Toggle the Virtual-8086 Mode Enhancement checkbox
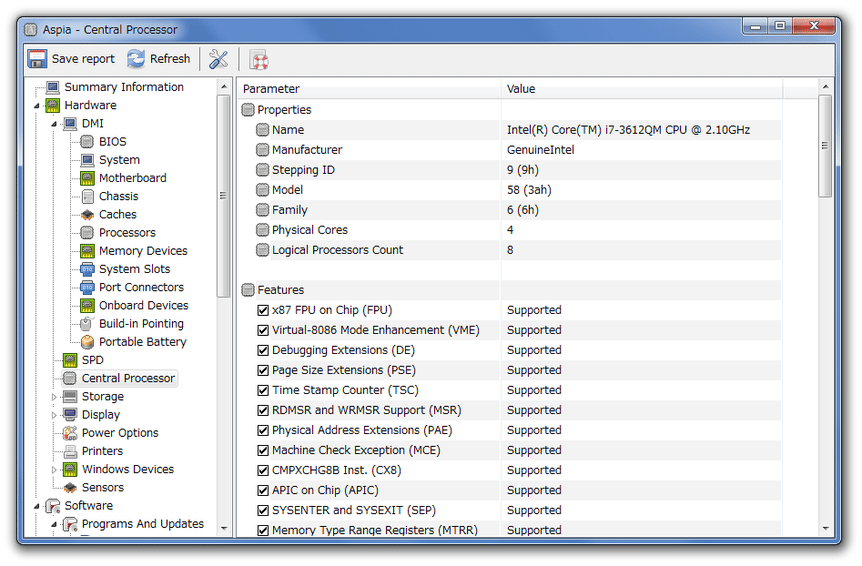The width and height of the screenshot is (862, 566). pyautogui.click(x=263, y=330)
